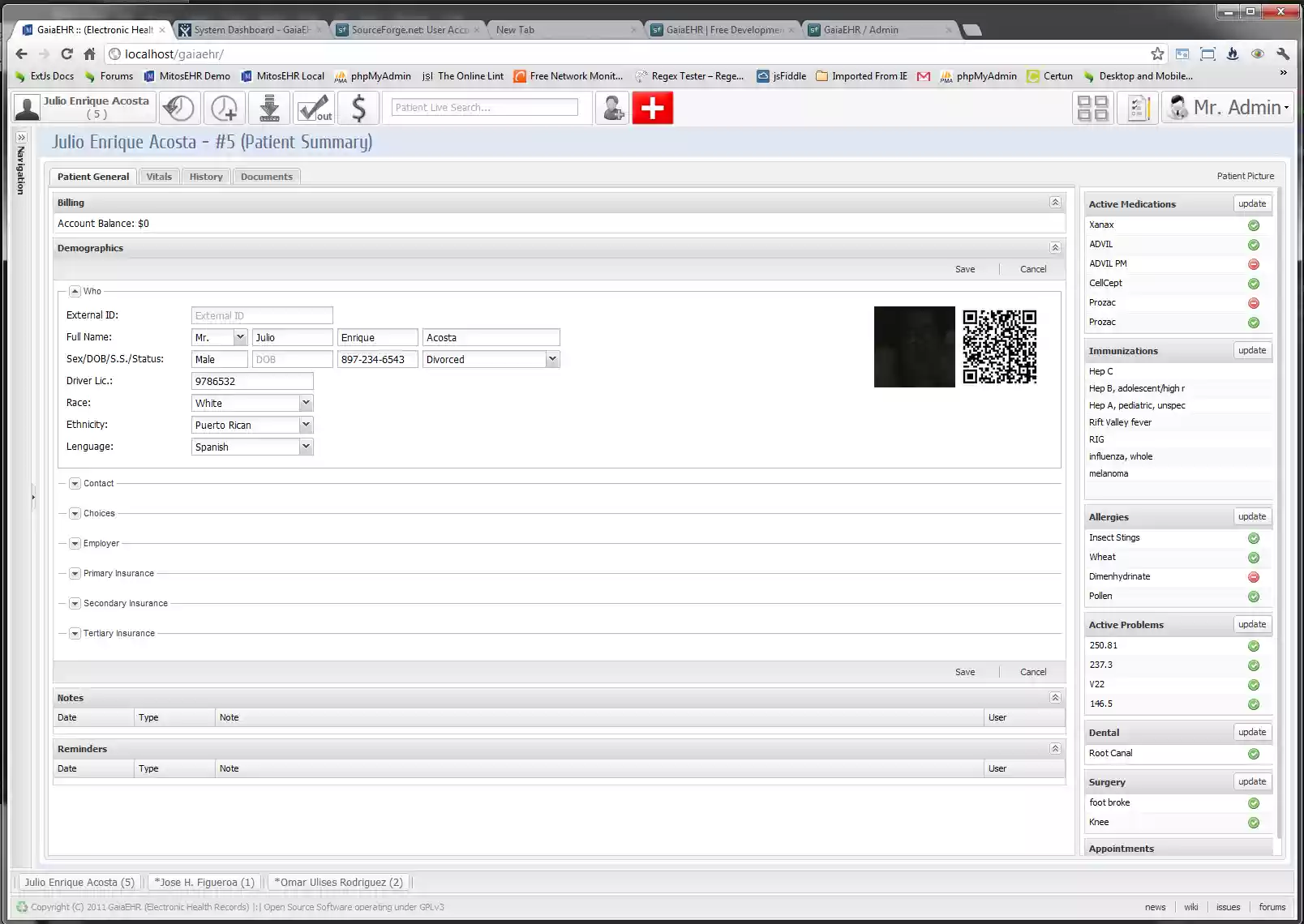Open the forums link in the footer
Screen dimensions: 1304x924
tap(1272, 906)
